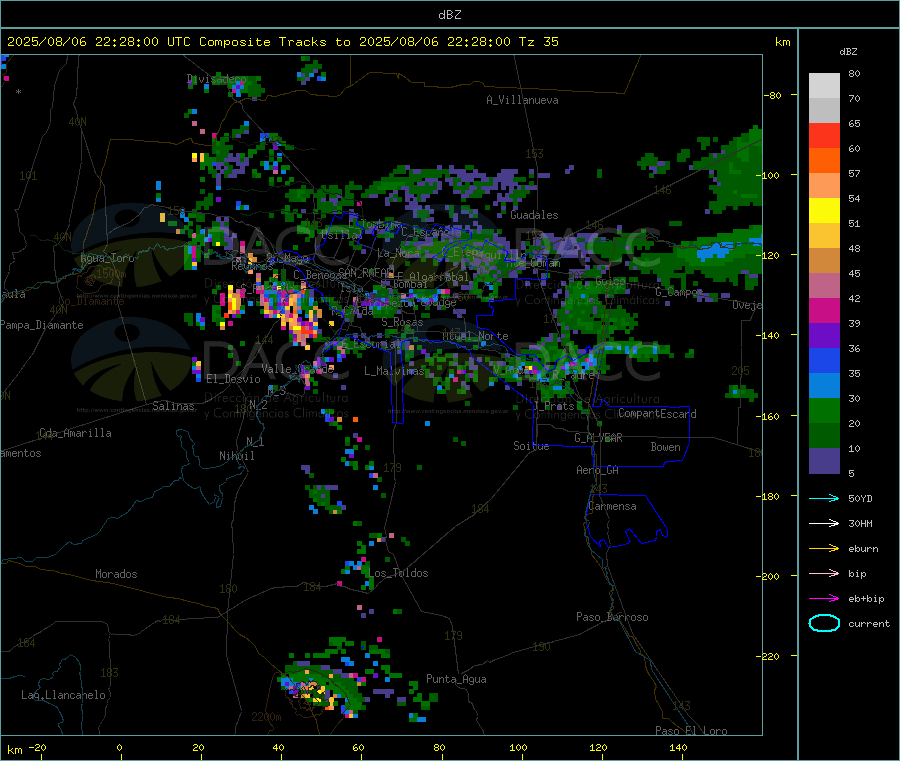
Task: Click the Paso_Barroso place label
Action: pyautogui.click(x=612, y=617)
